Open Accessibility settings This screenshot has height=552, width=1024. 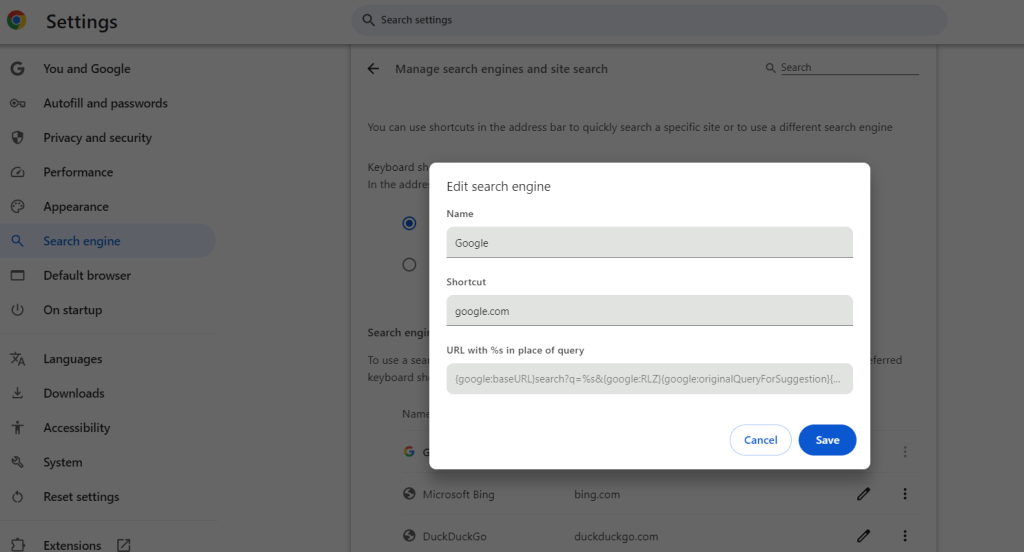coord(76,428)
